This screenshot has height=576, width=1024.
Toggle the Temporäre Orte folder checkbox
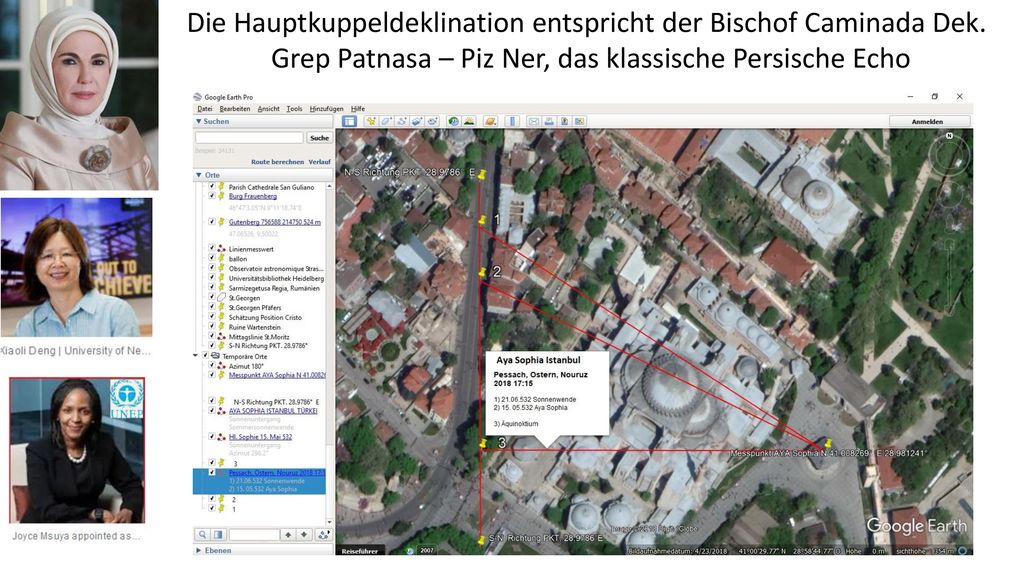click(x=205, y=356)
